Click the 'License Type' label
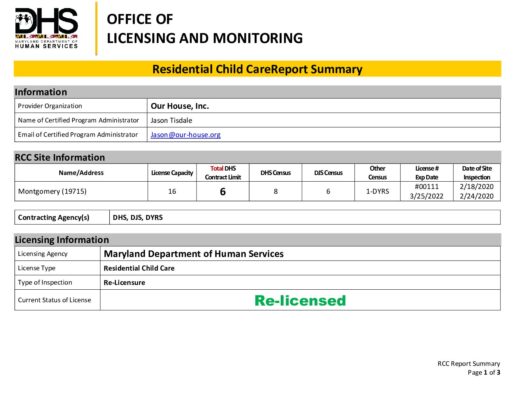This screenshot has width=518, height=400. coord(36,268)
